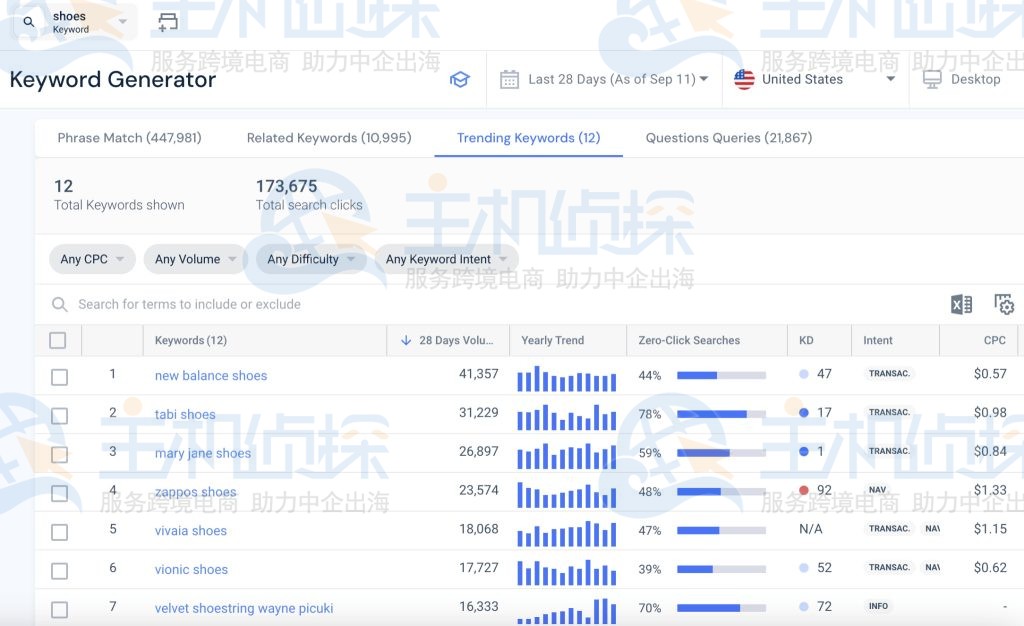Check the select-all box in the table header
The width and height of the screenshot is (1024, 626).
click(58, 339)
